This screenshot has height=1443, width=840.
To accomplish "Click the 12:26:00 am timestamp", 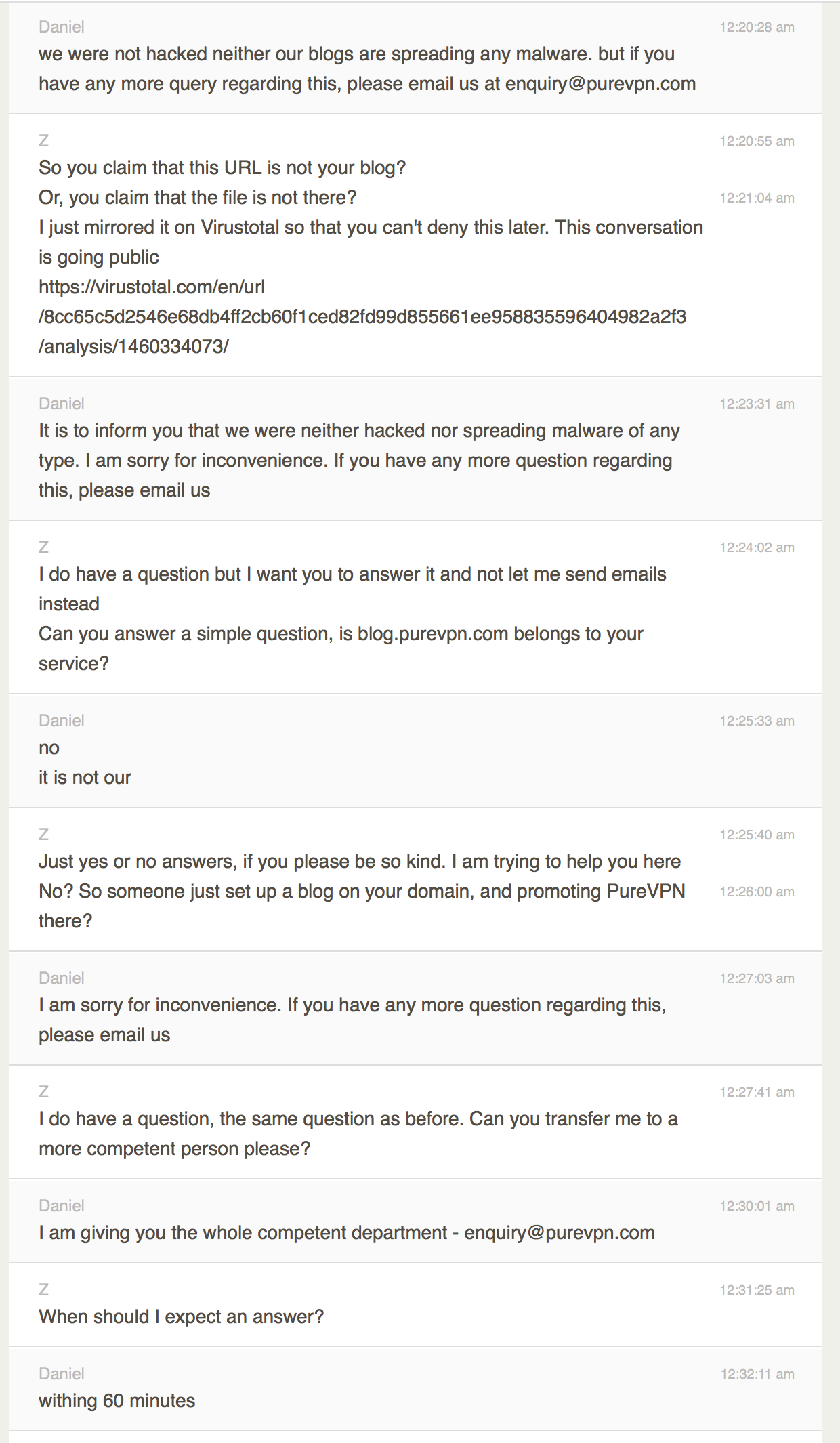I will 757,892.
